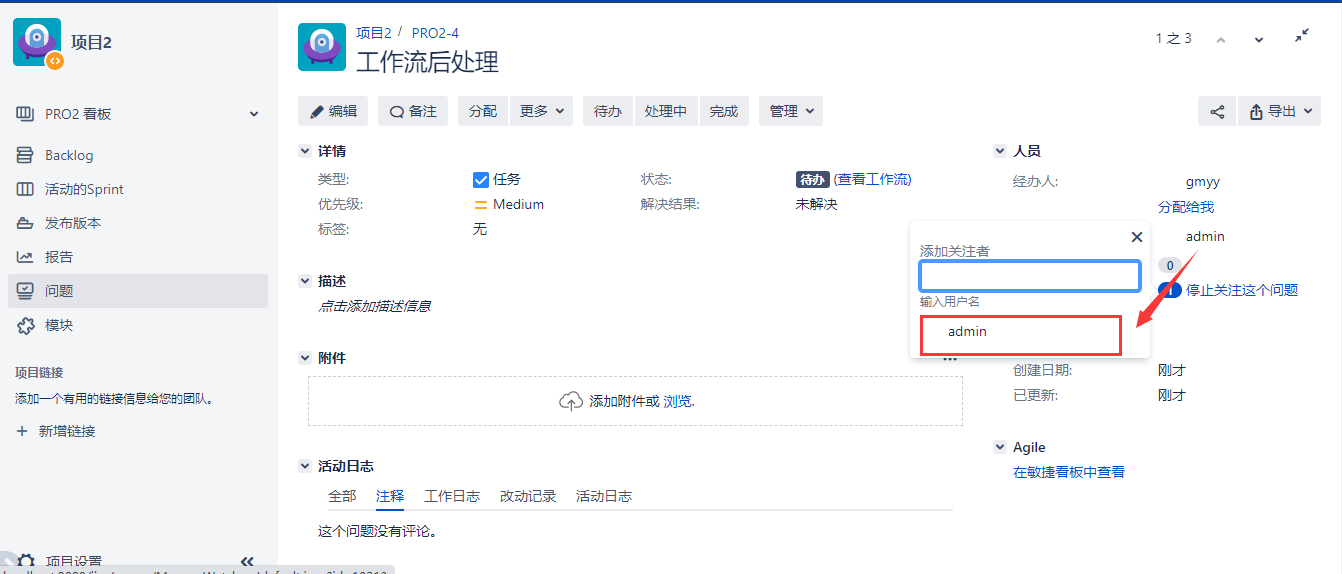The image size is (1342, 574).
Task: Go to next issue arrow
Action: [1259, 40]
